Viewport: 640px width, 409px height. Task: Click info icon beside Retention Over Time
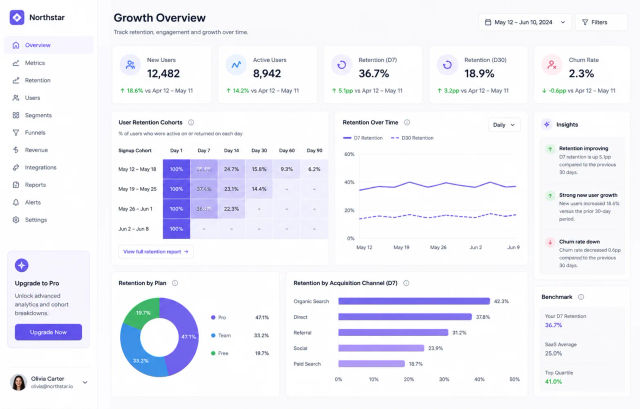pos(407,122)
